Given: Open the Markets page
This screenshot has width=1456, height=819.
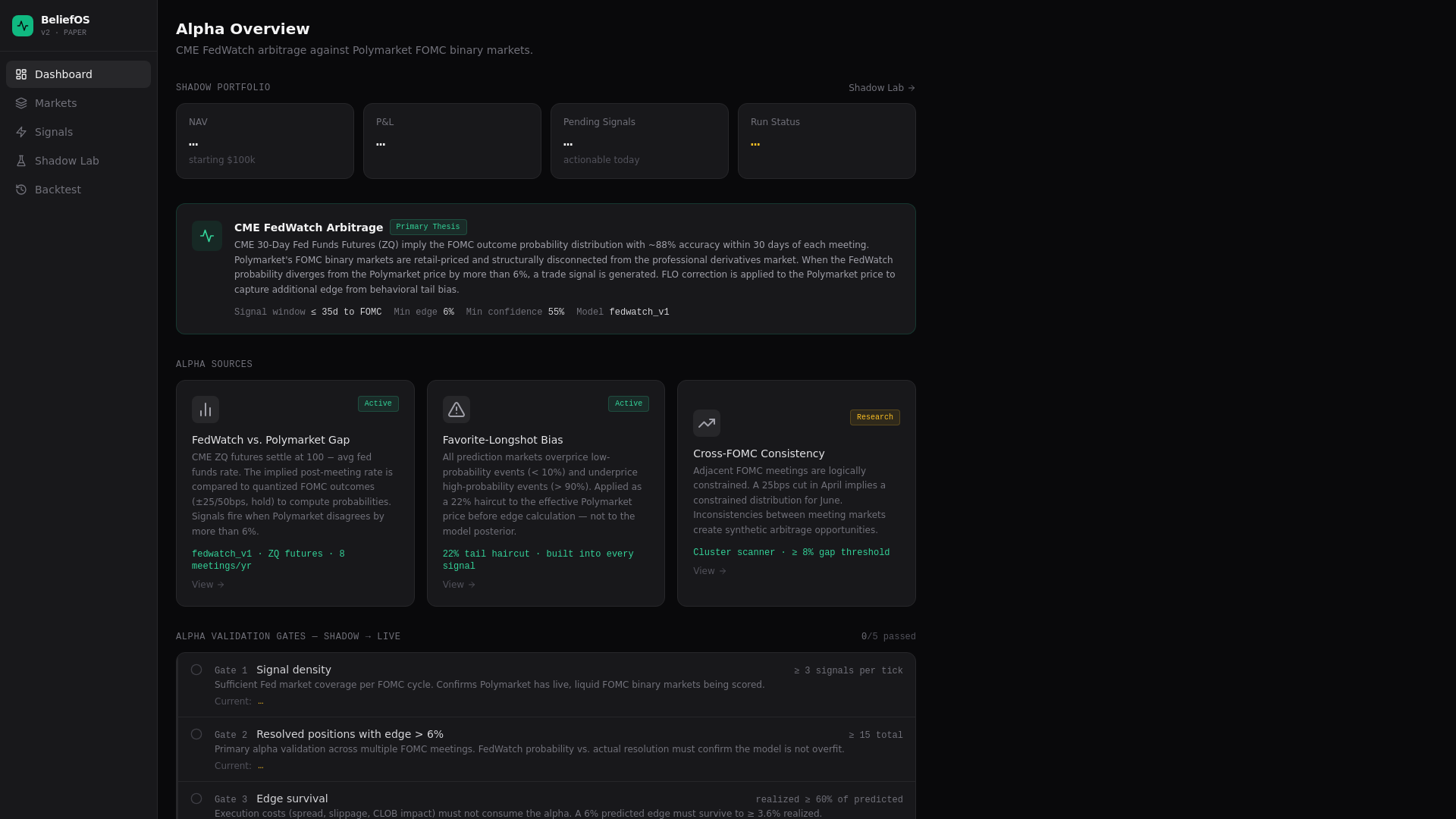Looking at the screenshot, I should pos(78,103).
